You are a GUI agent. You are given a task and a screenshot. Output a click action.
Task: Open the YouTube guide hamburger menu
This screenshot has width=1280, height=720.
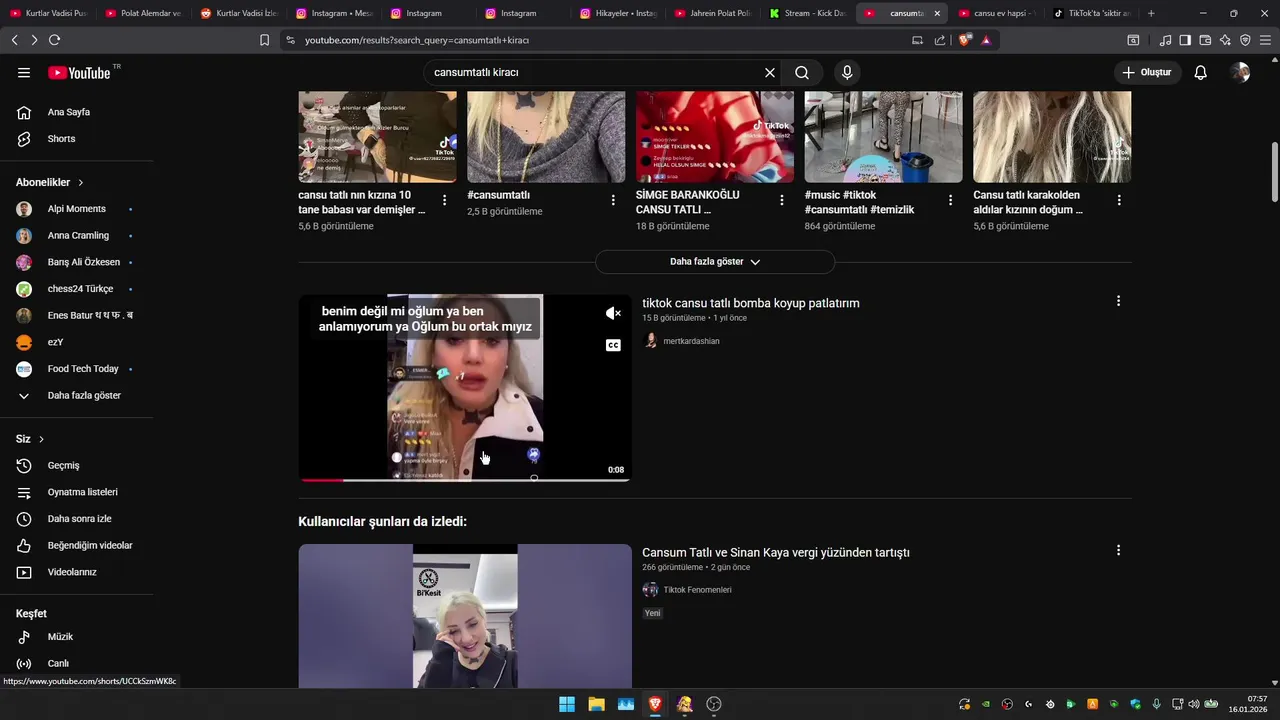click(24, 73)
